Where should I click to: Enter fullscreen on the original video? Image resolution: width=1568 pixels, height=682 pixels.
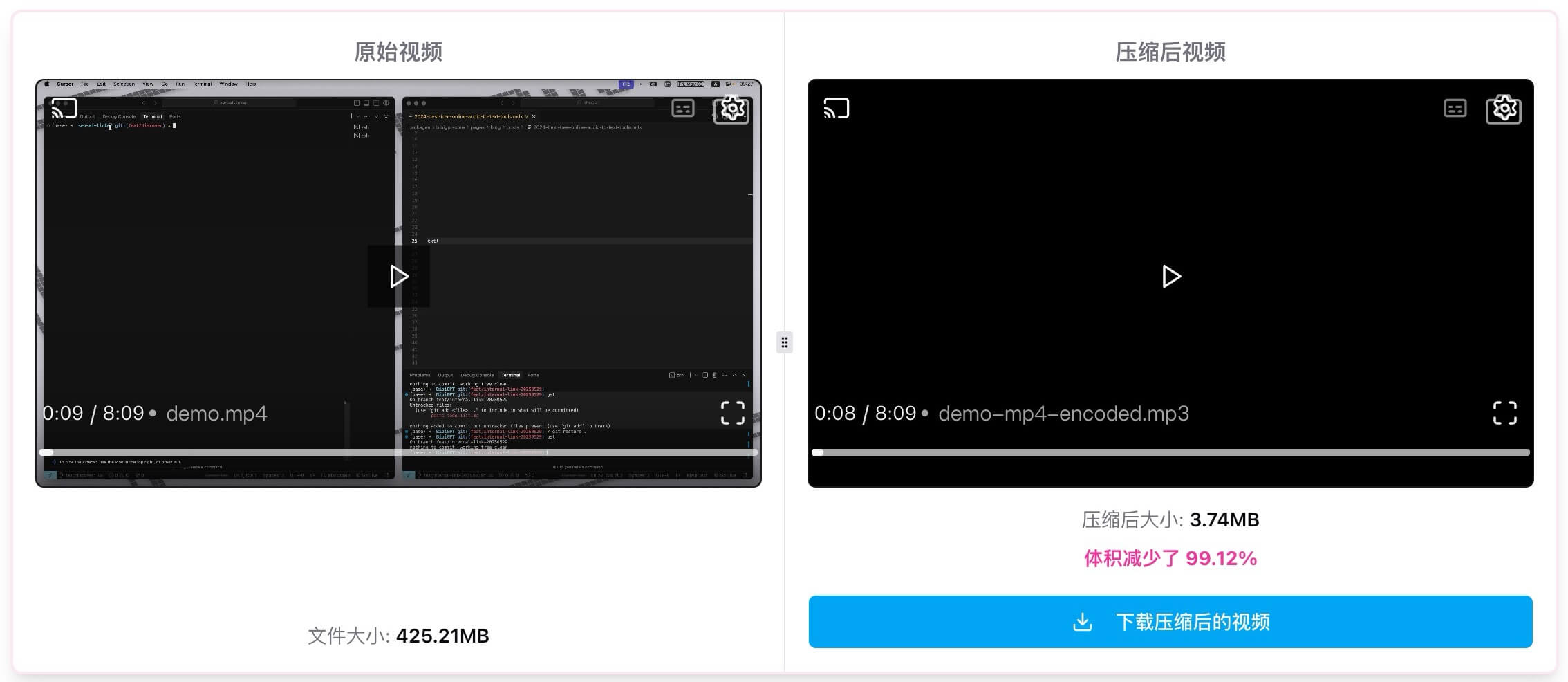click(x=733, y=413)
